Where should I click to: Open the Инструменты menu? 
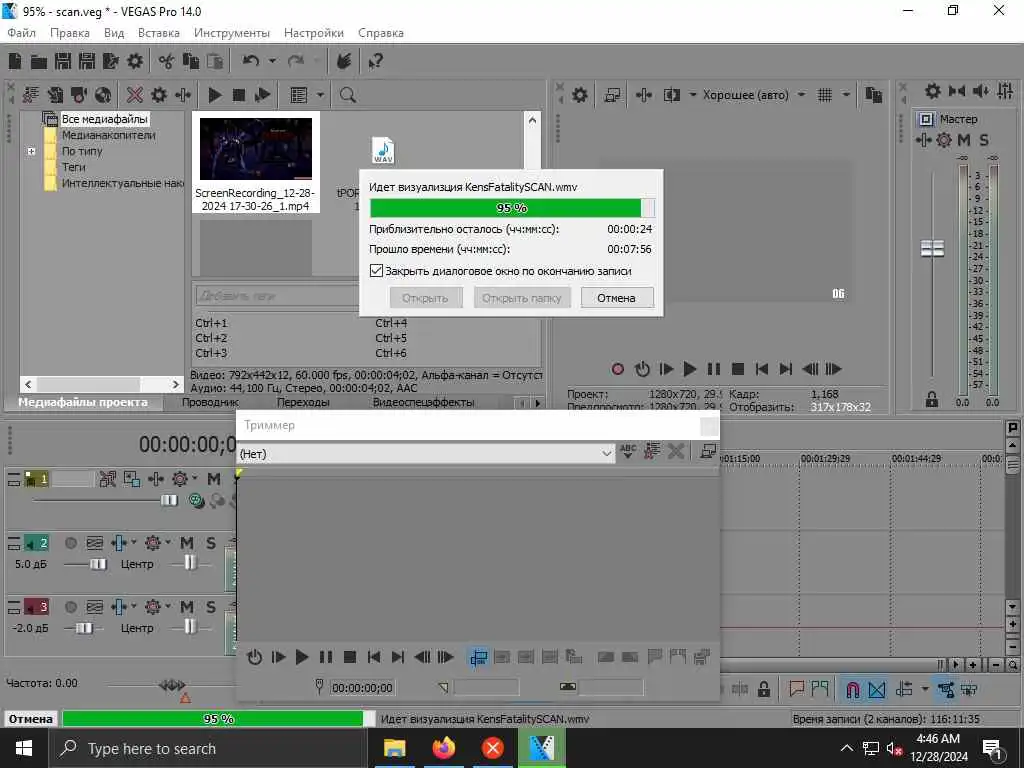pos(232,33)
